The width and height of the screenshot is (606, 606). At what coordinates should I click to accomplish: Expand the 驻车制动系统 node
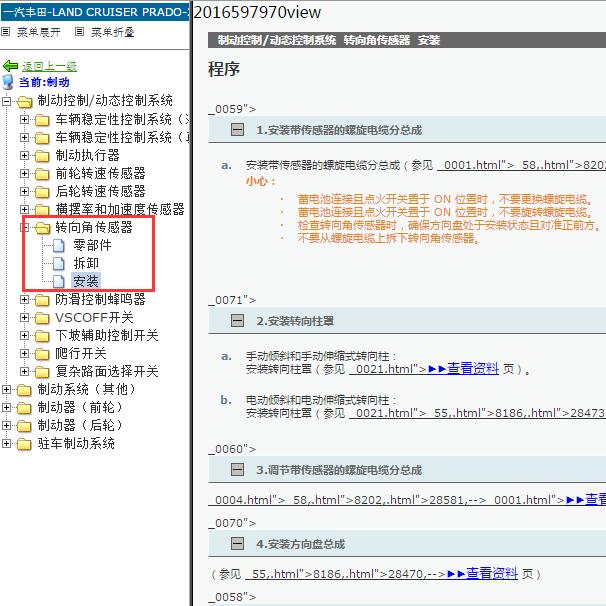tap(6, 443)
